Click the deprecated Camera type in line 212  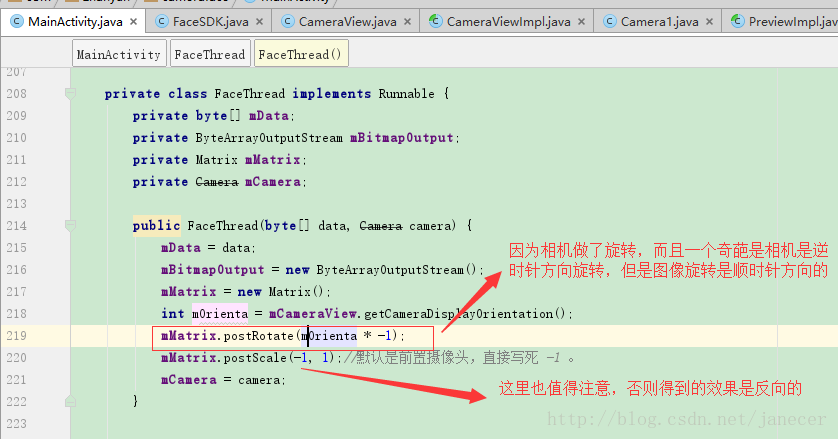(x=217, y=182)
